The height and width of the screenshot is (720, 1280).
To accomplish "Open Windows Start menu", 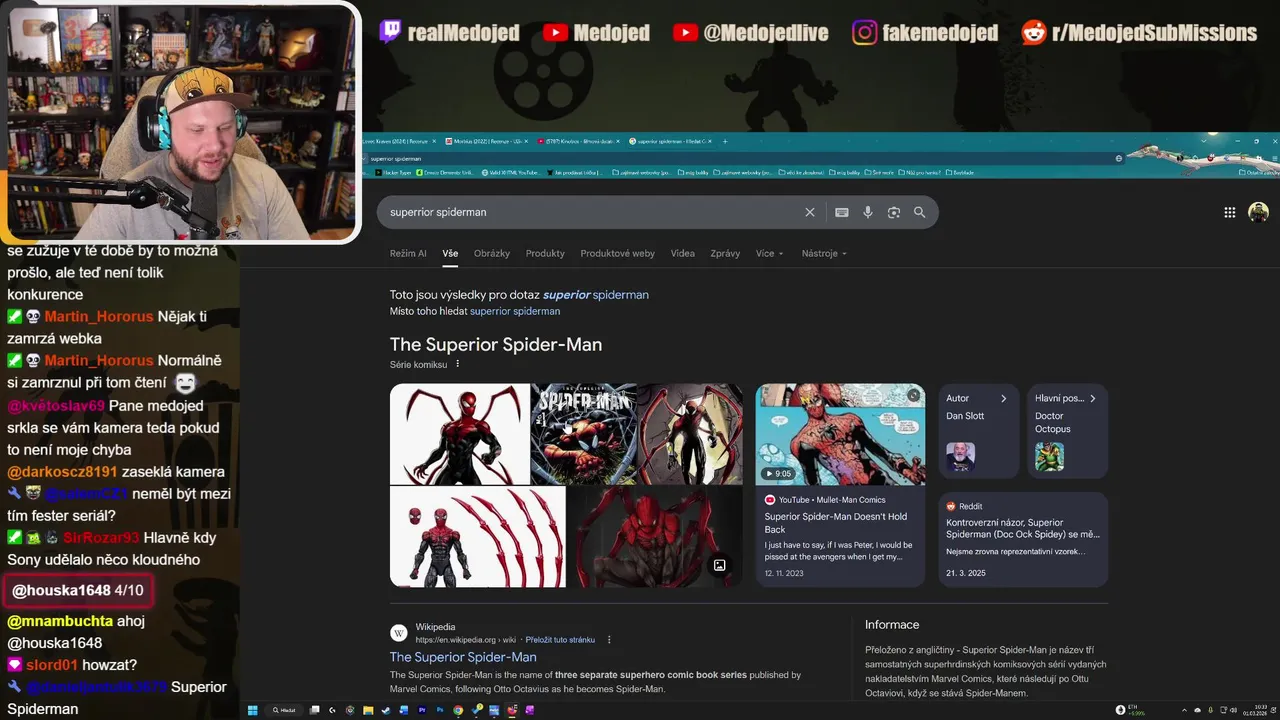I will coord(252,710).
